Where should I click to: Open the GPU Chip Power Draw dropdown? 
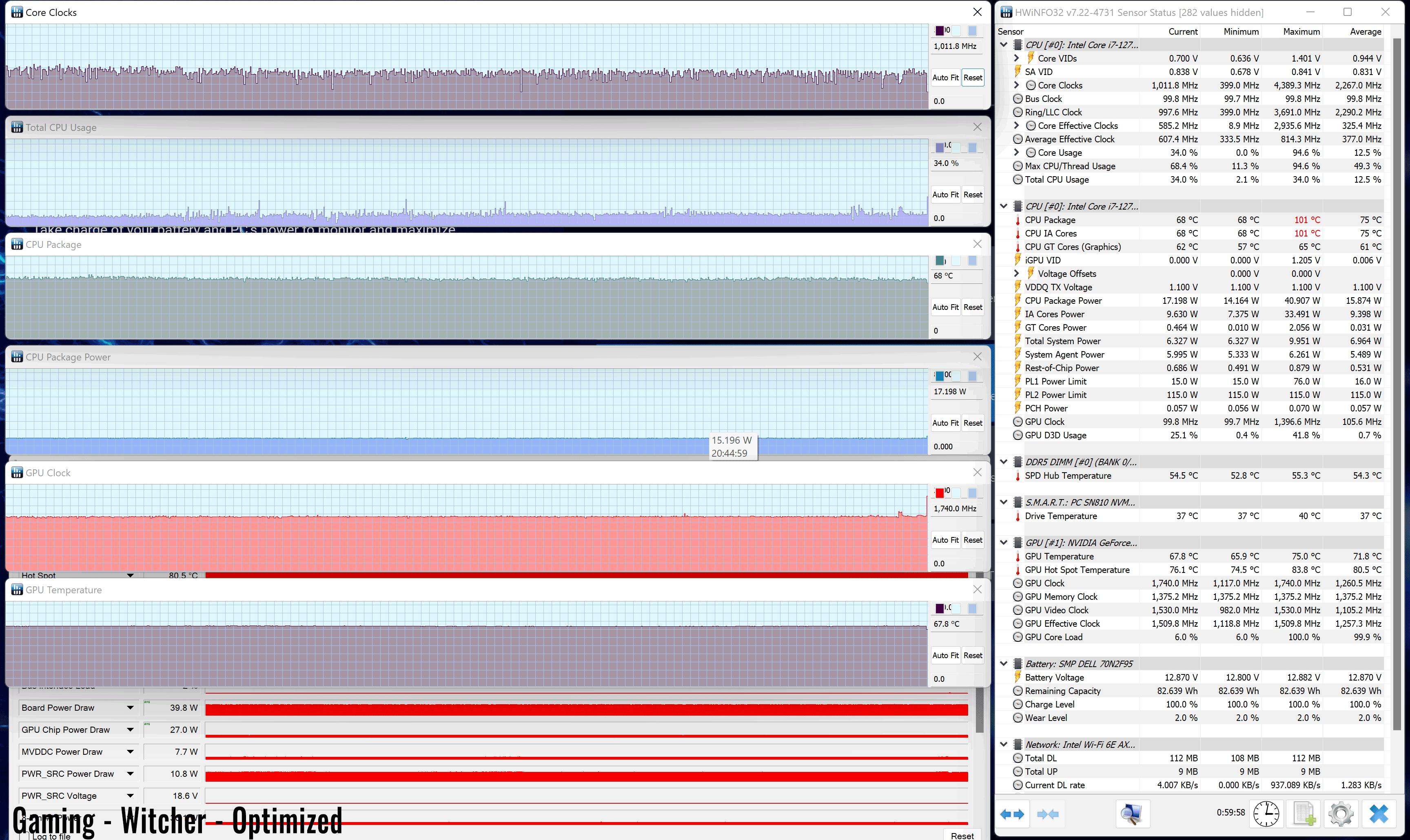tap(130, 729)
